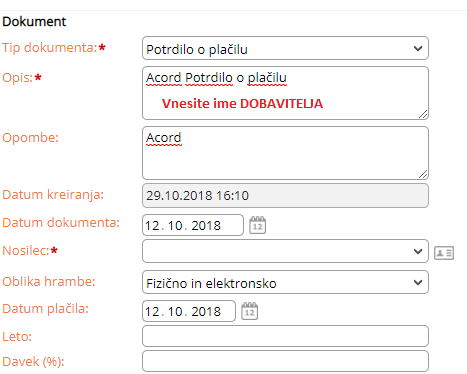Select the Datum dokumenta date field
This screenshot has height=374, width=467.
point(193,225)
